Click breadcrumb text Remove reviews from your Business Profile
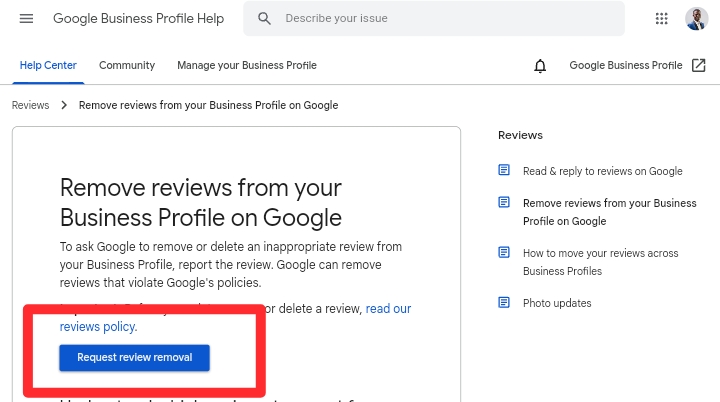This screenshot has height=402, width=720. click(208, 105)
